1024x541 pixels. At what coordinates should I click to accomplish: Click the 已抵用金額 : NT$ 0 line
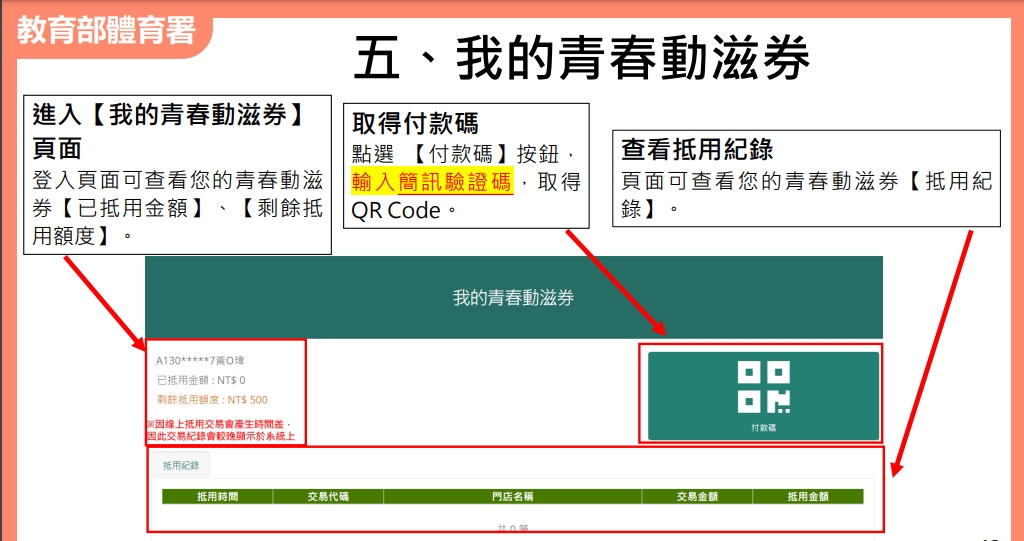click(x=201, y=380)
